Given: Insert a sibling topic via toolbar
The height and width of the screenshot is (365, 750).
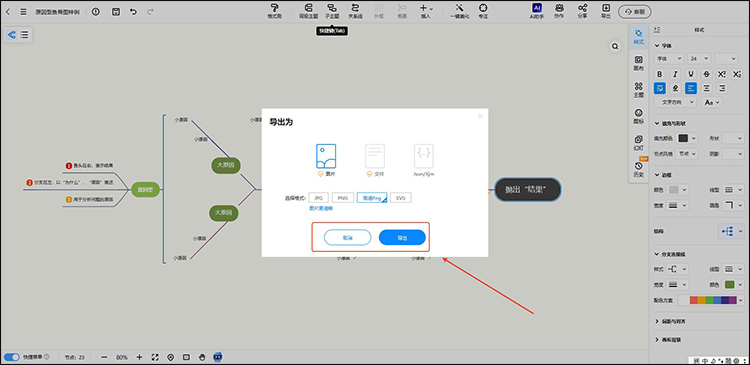Looking at the screenshot, I should click(x=308, y=8).
